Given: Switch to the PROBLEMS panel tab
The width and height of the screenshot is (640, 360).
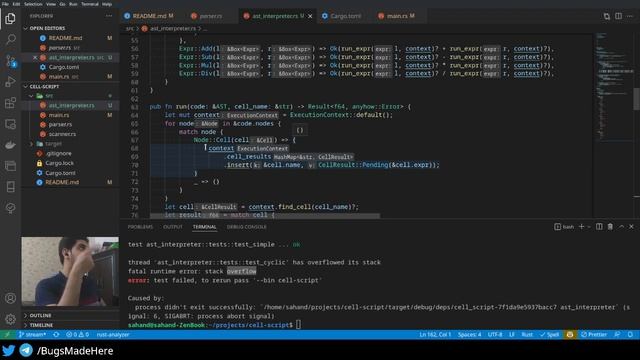Looking at the screenshot, I should click(140, 227).
